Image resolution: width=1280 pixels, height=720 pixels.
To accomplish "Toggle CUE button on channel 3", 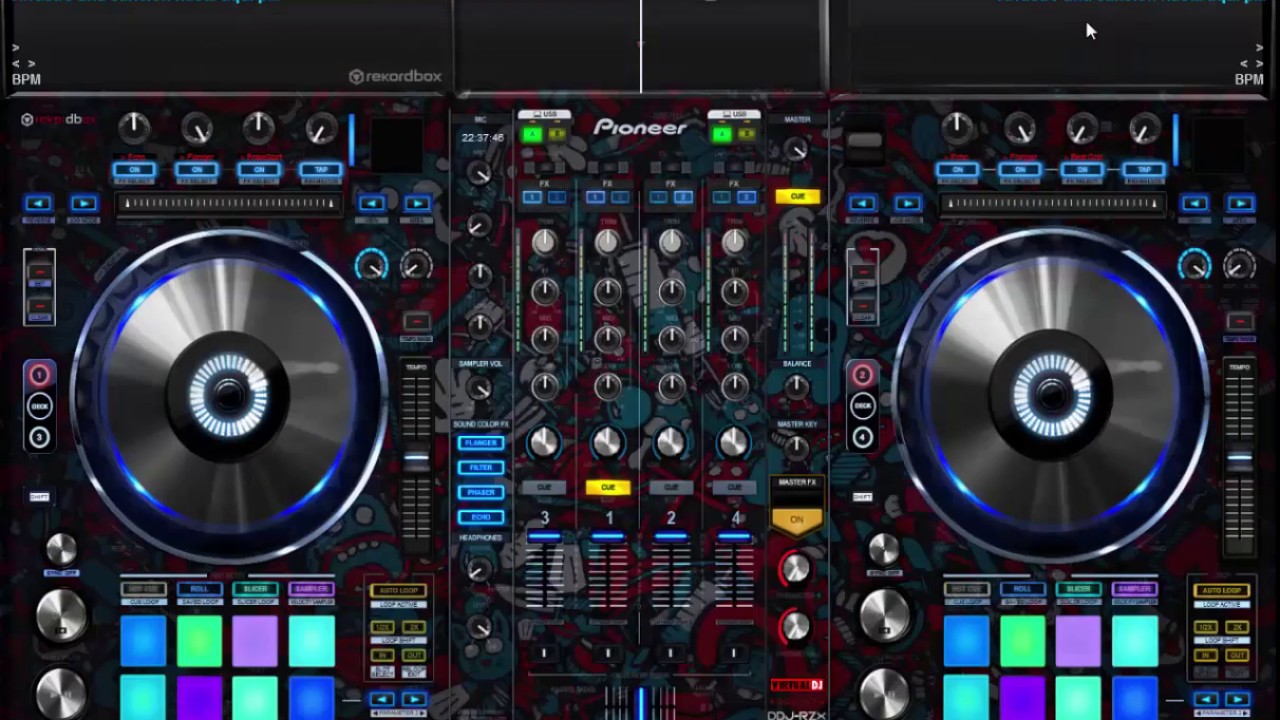I will click(544, 487).
